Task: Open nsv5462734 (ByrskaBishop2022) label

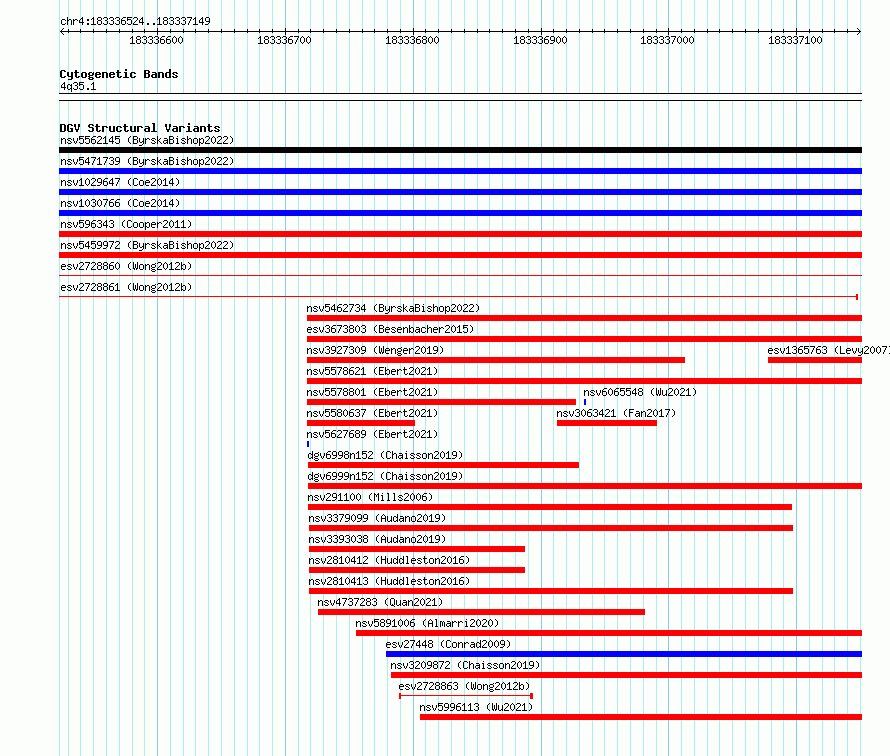Action: 393,308
